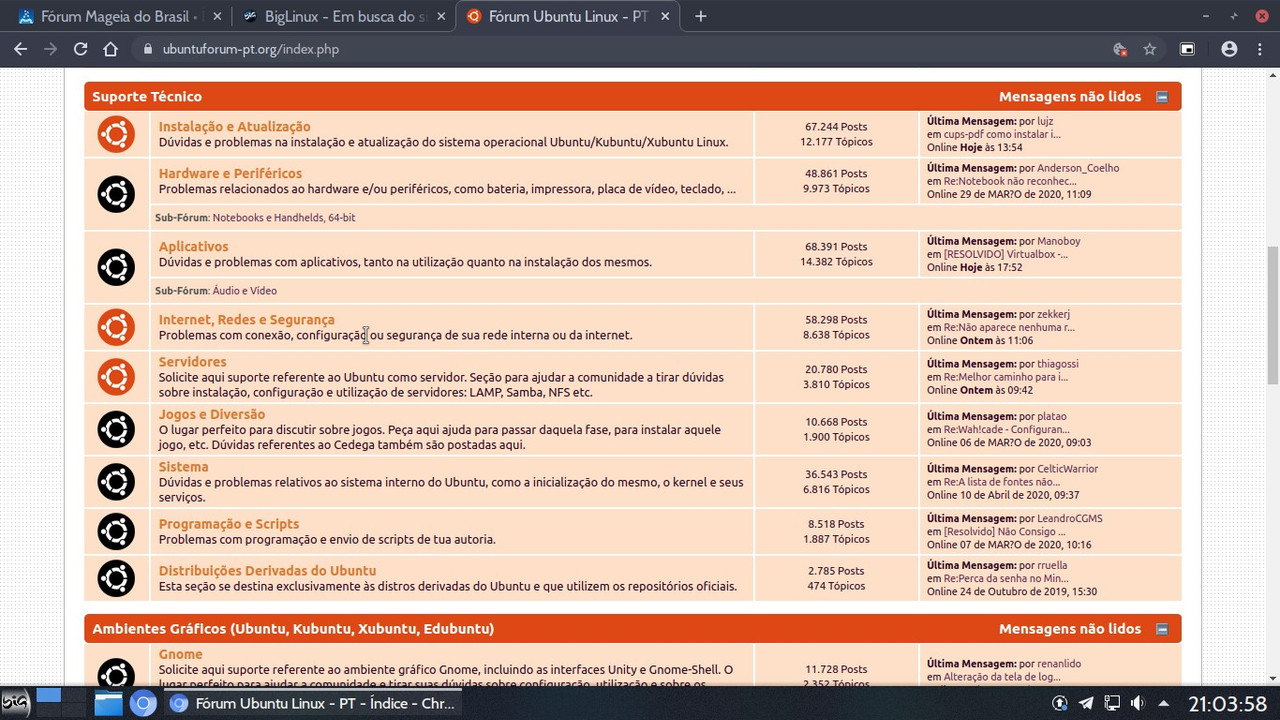The width and height of the screenshot is (1280, 720).
Task: Open the Notebooks e Handhelds sub-forum
Action: pos(267,217)
